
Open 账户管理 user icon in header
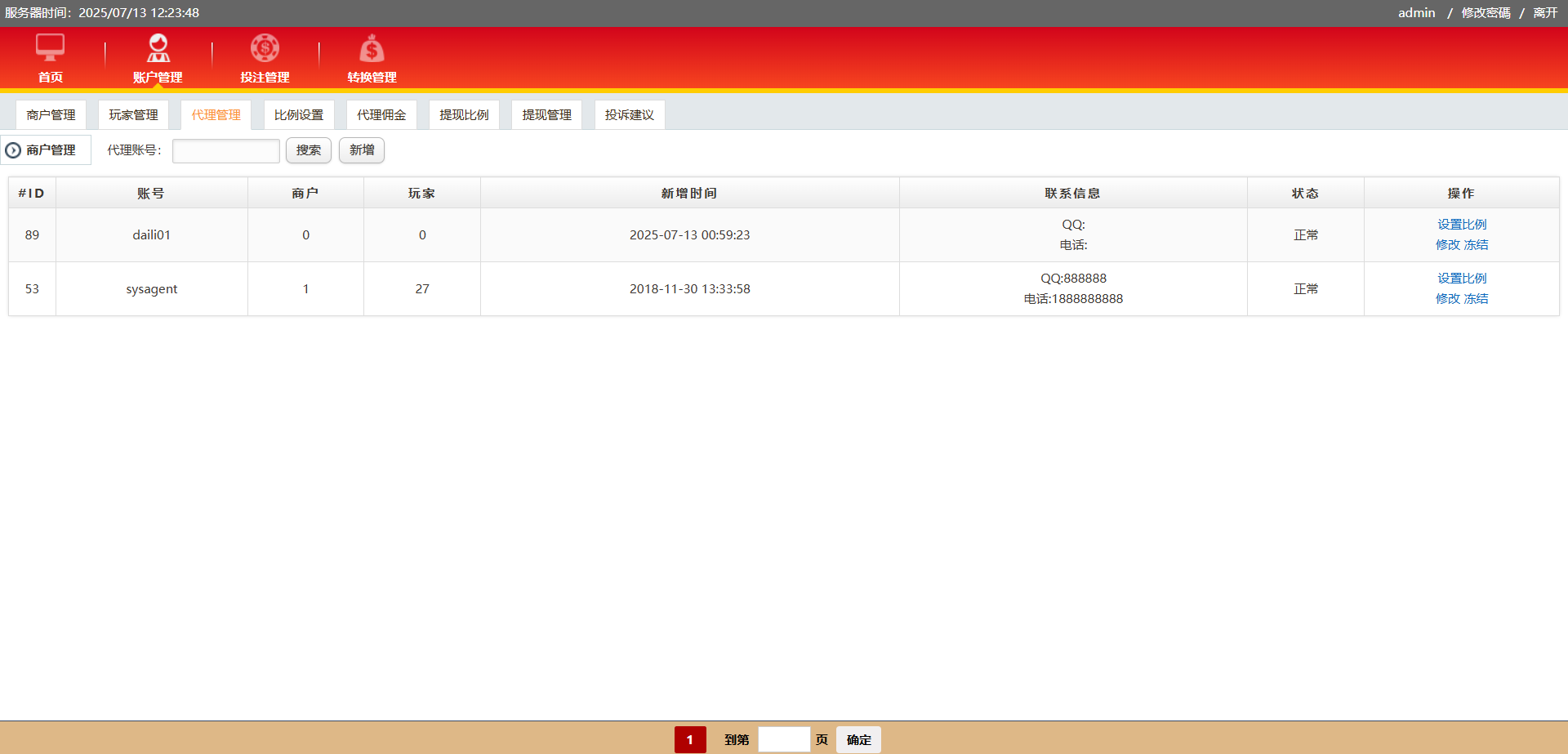[x=158, y=48]
